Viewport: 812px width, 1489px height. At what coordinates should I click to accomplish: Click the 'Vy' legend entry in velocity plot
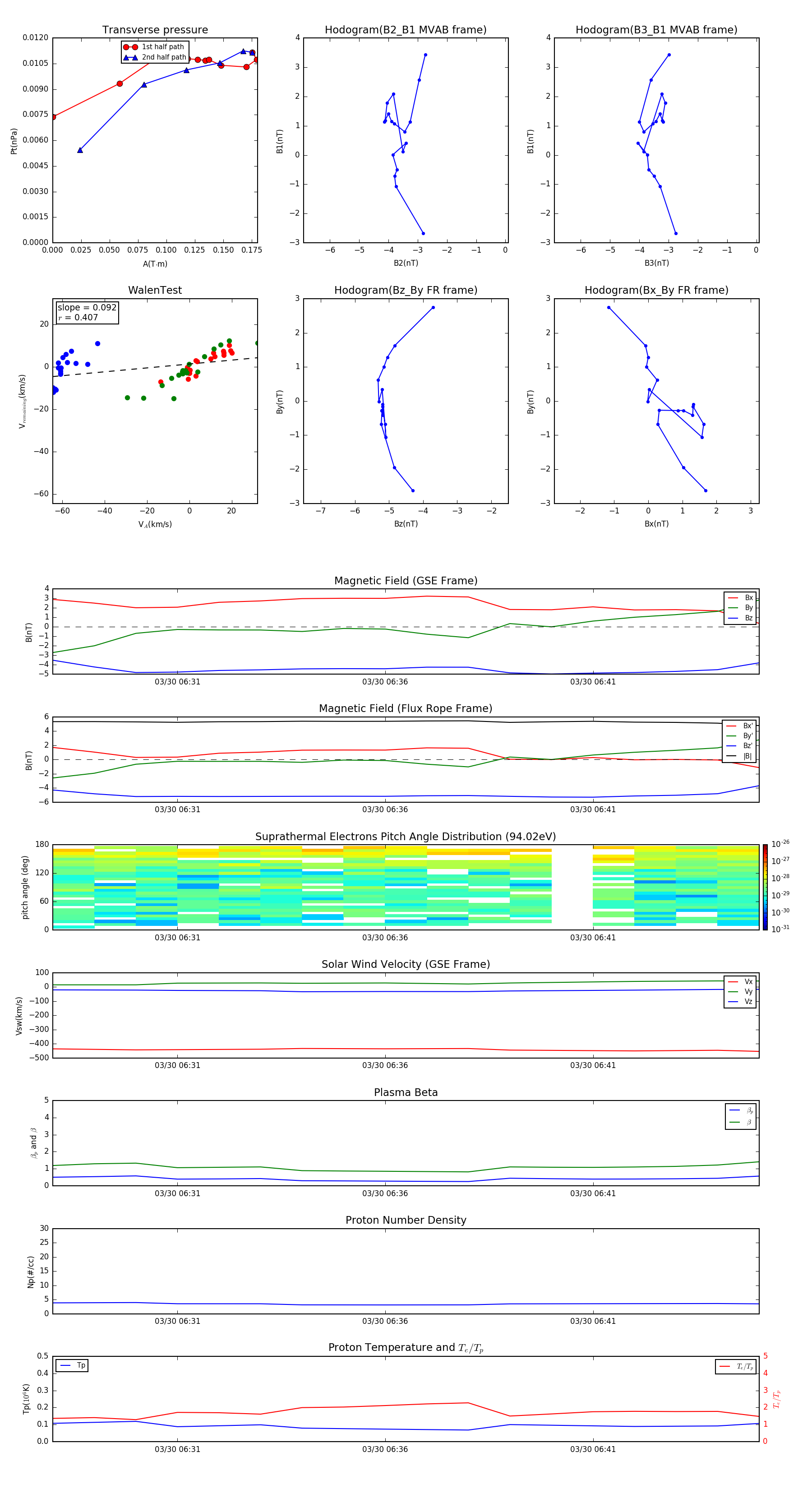click(740, 991)
